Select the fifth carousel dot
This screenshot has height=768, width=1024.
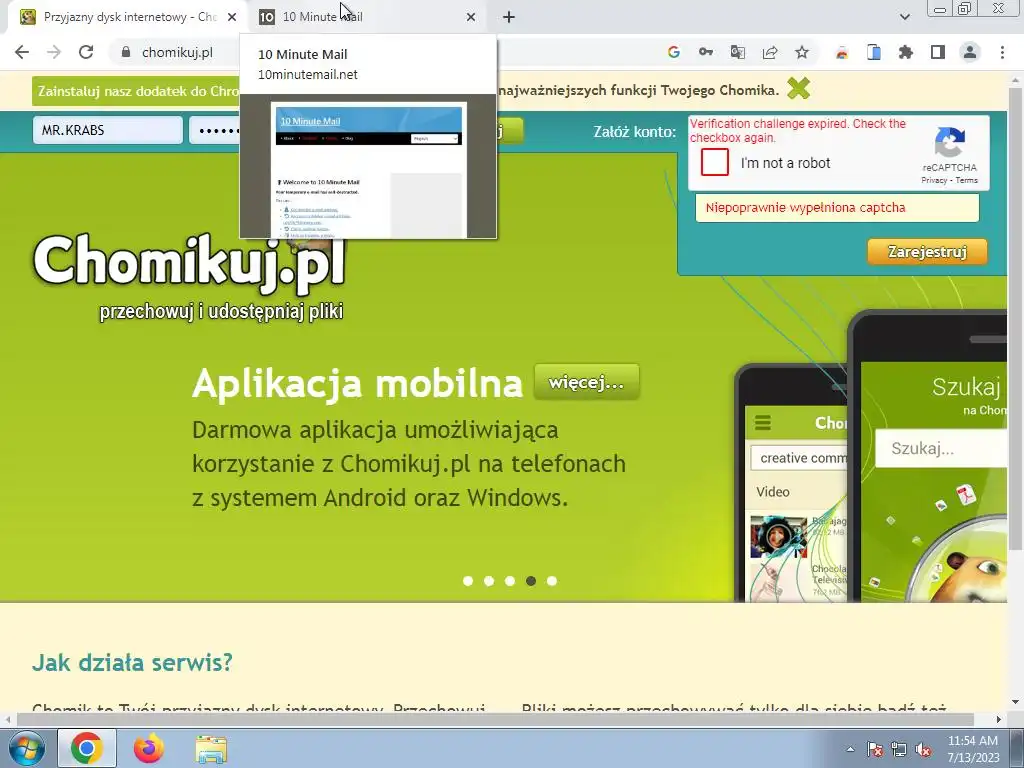tap(552, 581)
